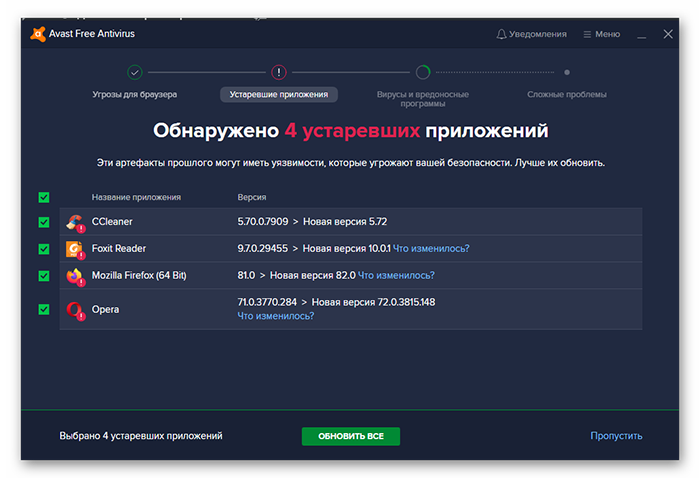Open the Уведомления notifications bell
Image resolution: width=700 pixels, height=478 pixels.
[x=531, y=34]
